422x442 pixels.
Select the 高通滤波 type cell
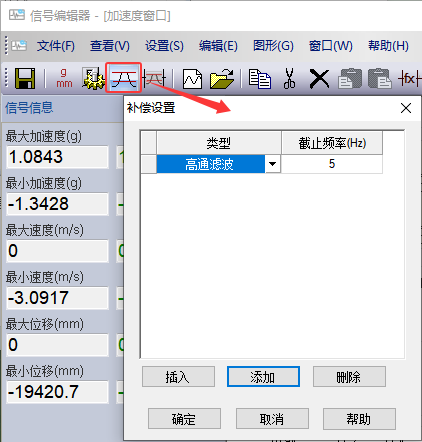click(211, 164)
